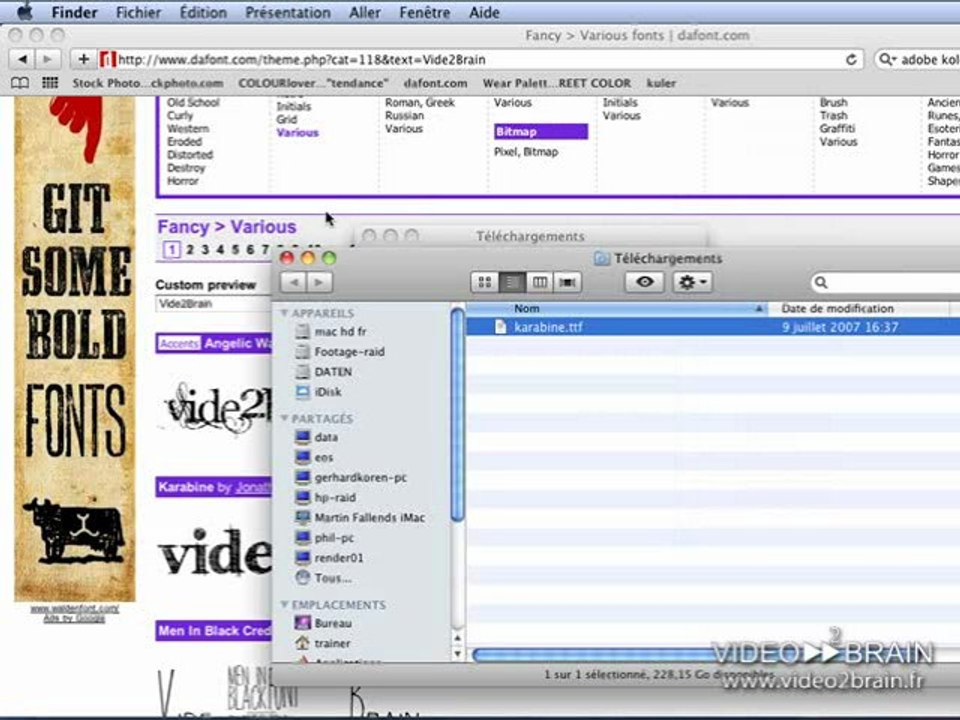960x720 pixels.
Task: Switch Finder to Cover Flow view
Action: click(x=568, y=282)
